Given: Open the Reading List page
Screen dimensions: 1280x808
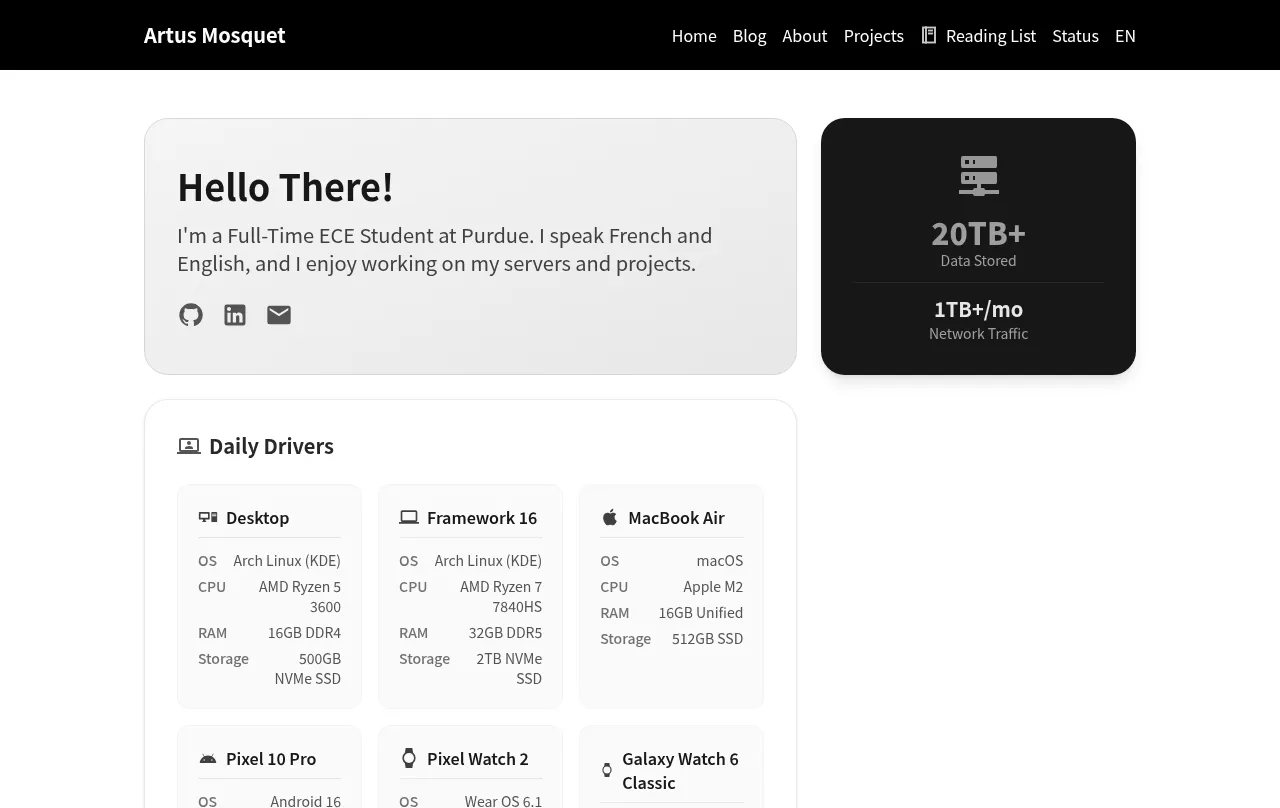Looking at the screenshot, I should coord(991,36).
